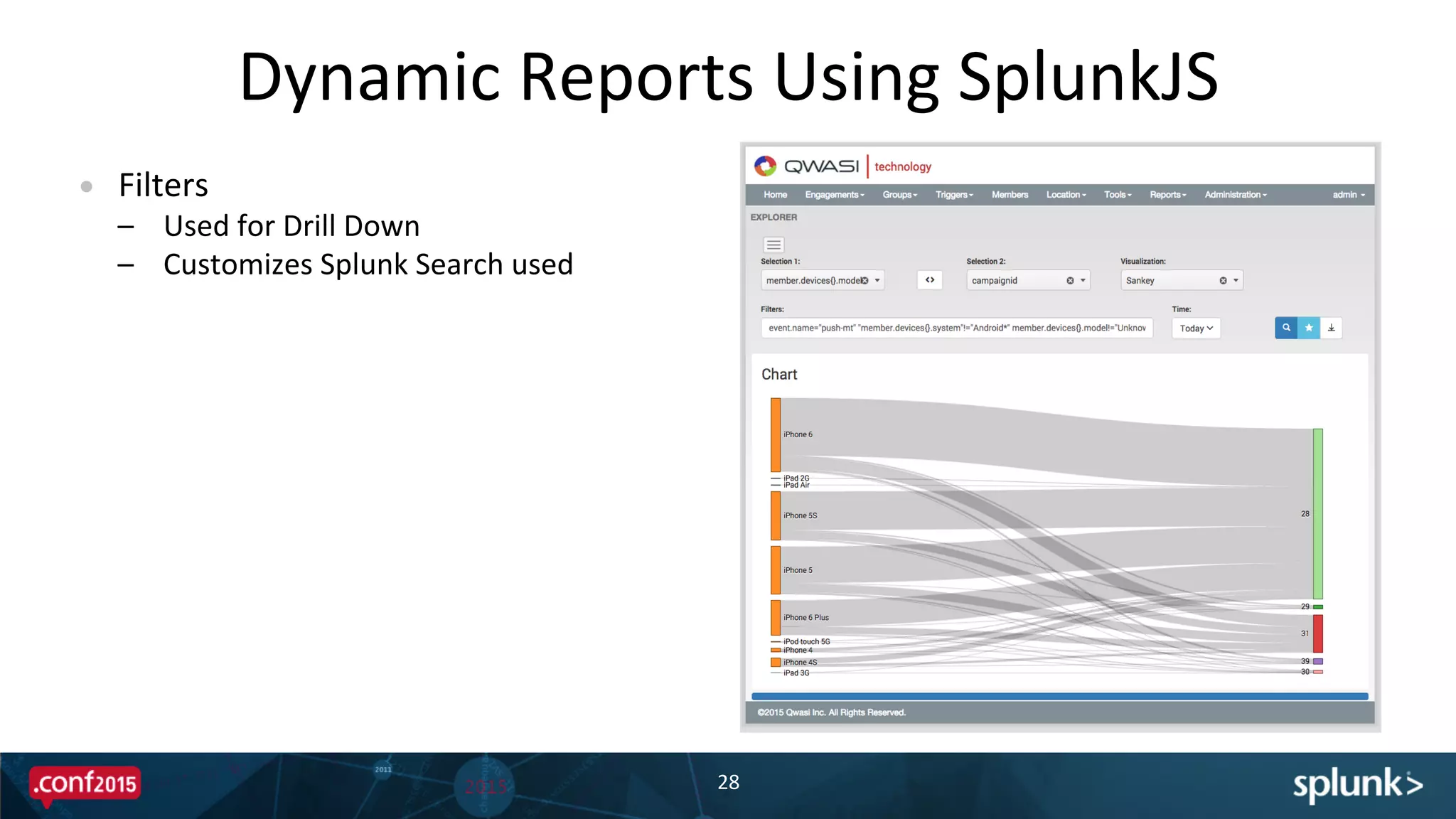Open campaignid Selection 2 dropdown
Viewport: 1456px width, 819px height.
tap(1083, 281)
